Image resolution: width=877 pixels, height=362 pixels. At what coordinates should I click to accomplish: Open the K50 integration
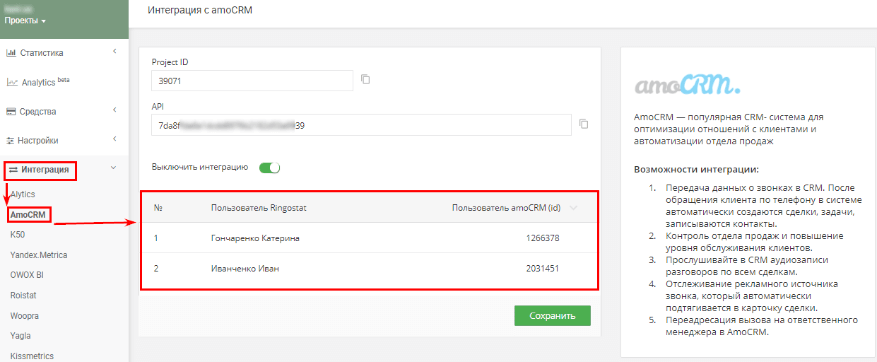[17, 234]
